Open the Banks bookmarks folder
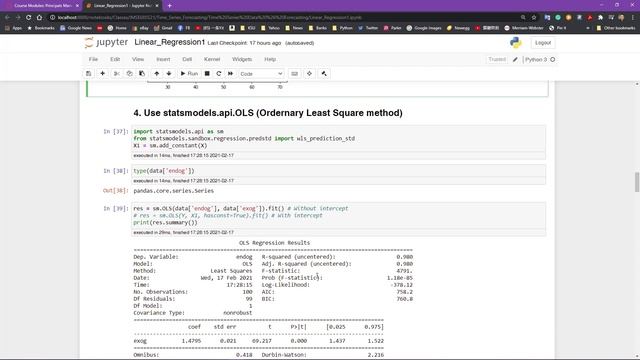The image size is (640, 360). (318, 28)
